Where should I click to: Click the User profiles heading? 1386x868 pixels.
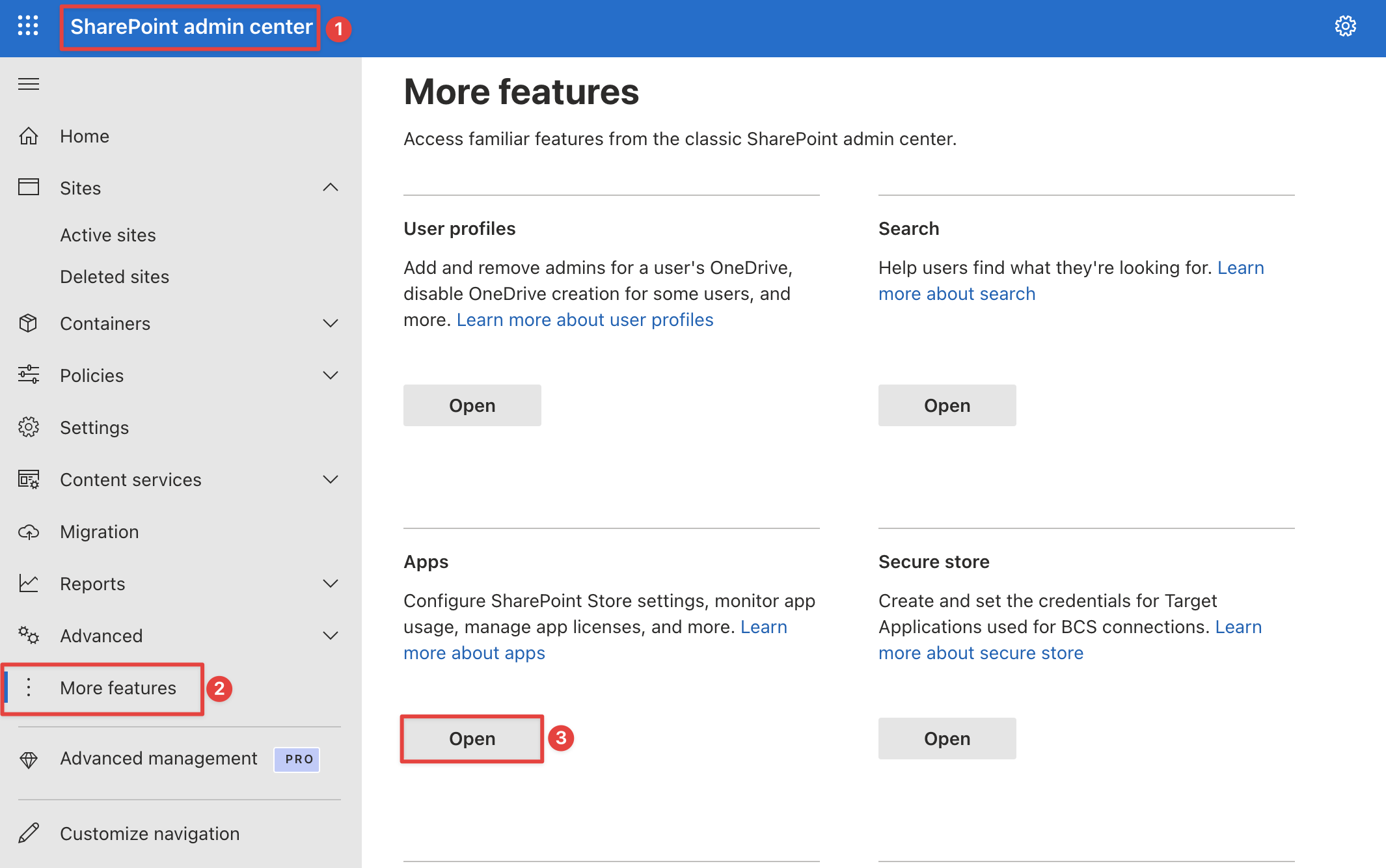pyautogui.click(x=459, y=228)
